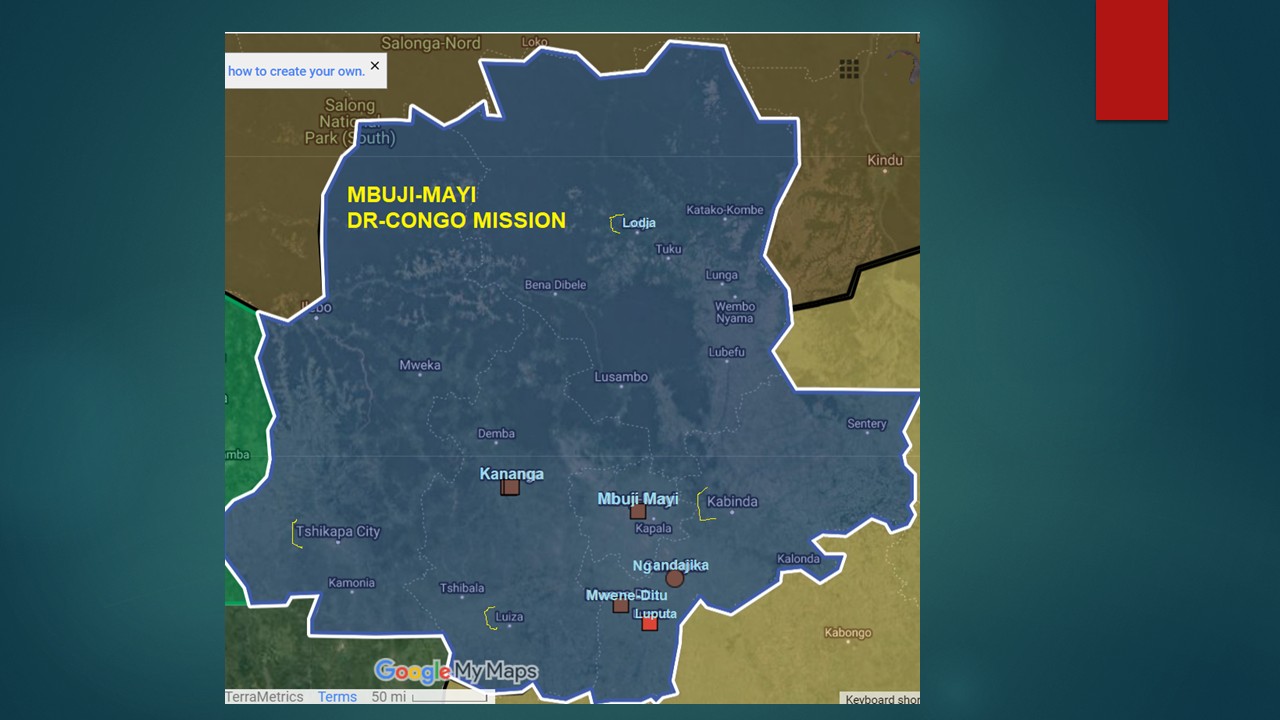1280x720 pixels.
Task: Click the Kindu city label
Action: [x=885, y=160]
